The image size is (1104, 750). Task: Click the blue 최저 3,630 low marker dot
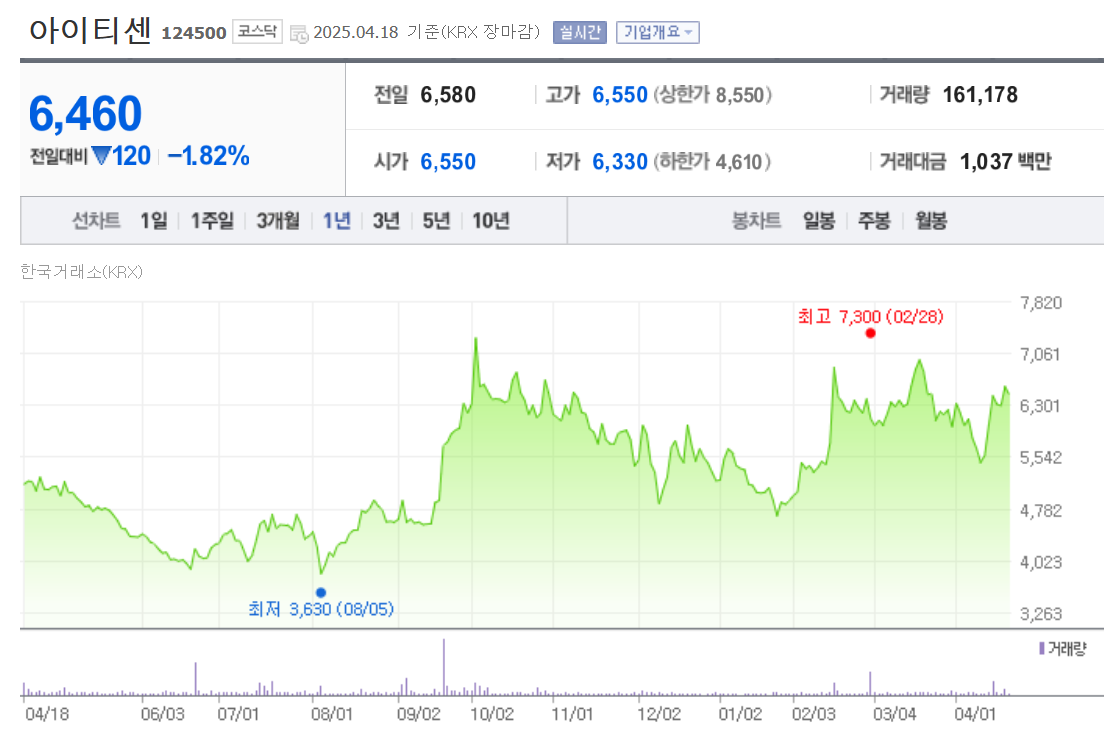(x=320, y=590)
